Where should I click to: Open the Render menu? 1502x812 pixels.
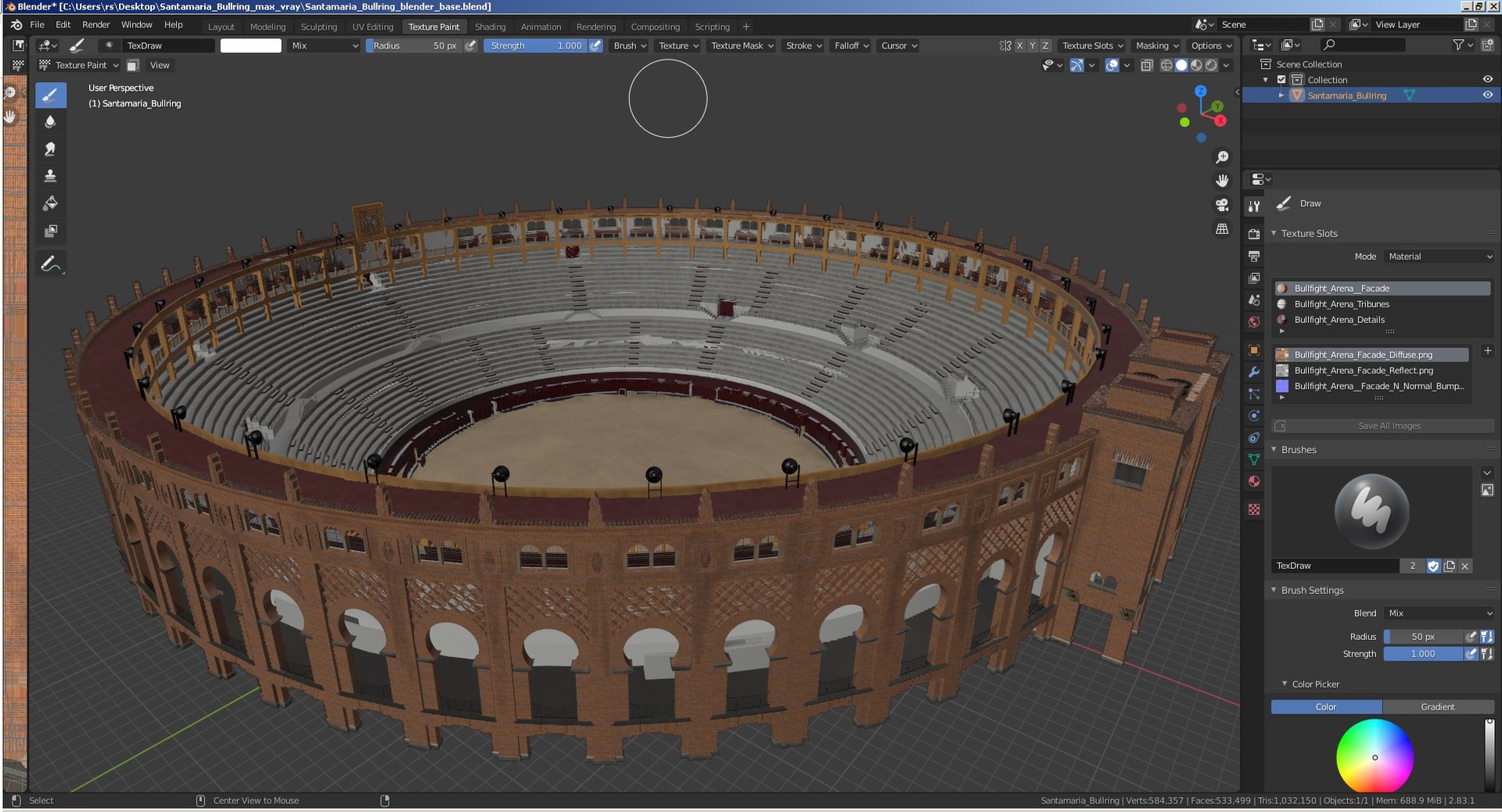[96, 25]
